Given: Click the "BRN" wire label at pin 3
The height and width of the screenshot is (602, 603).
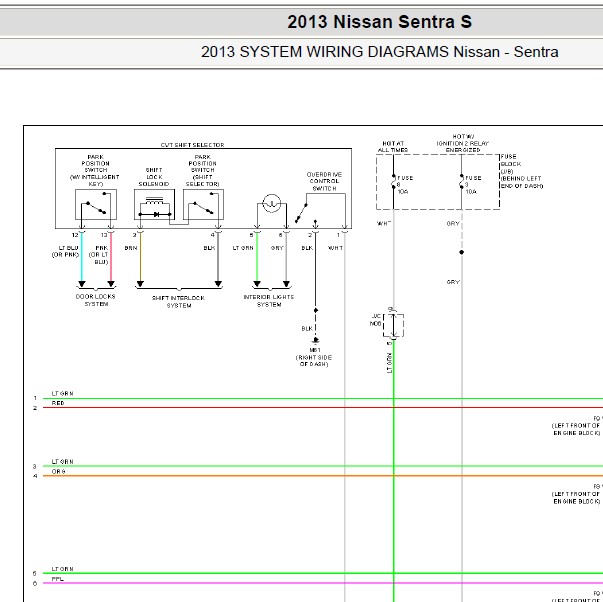Looking at the screenshot, I should click(131, 248).
